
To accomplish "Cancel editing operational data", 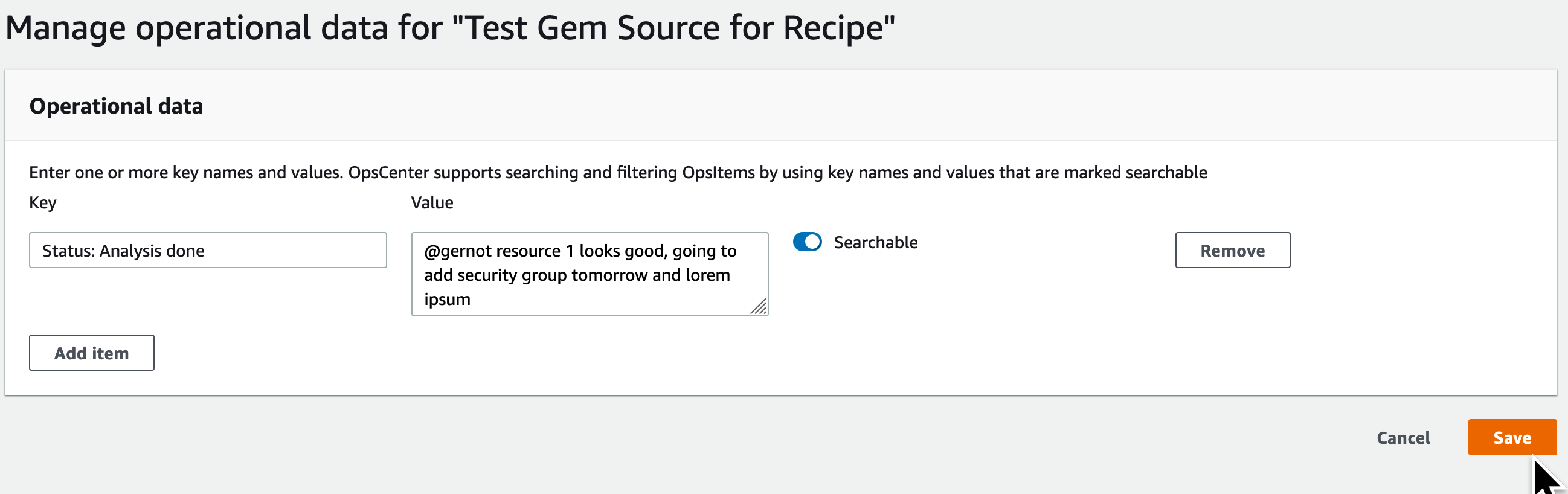I will (1403, 437).
